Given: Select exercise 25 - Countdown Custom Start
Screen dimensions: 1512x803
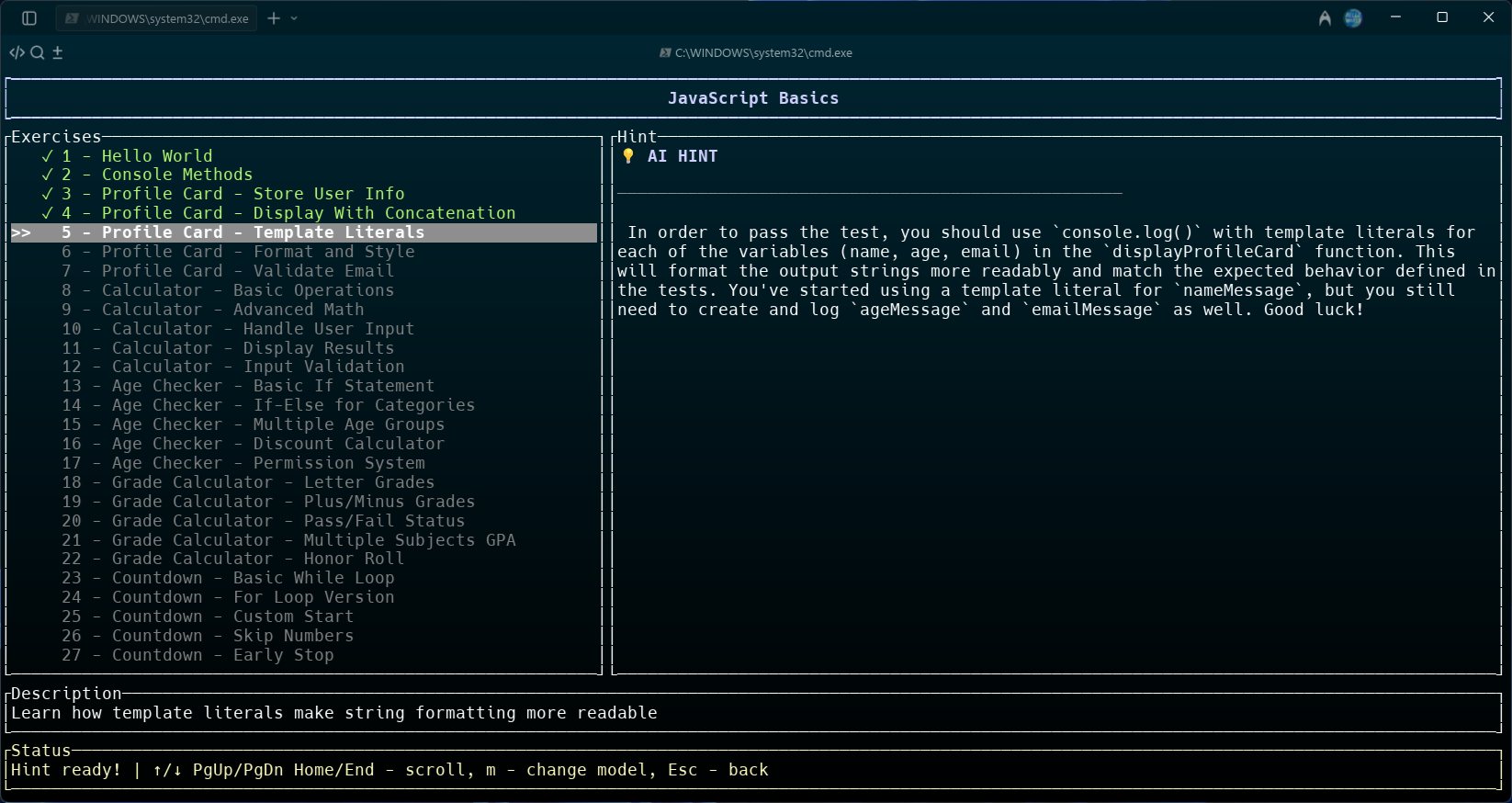Looking at the screenshot, I should 304,616.
